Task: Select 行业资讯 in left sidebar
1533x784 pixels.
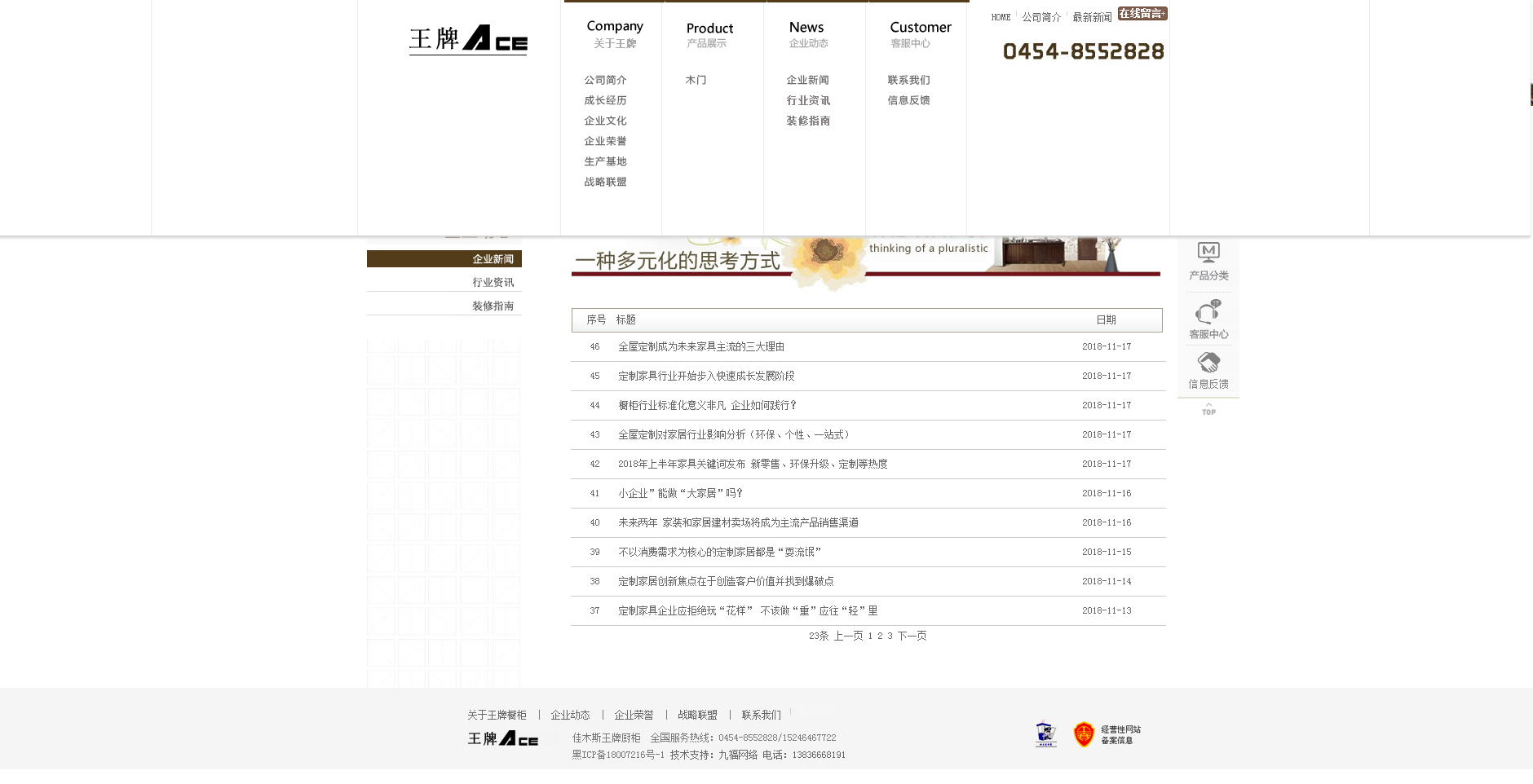Action: (493, 282)
